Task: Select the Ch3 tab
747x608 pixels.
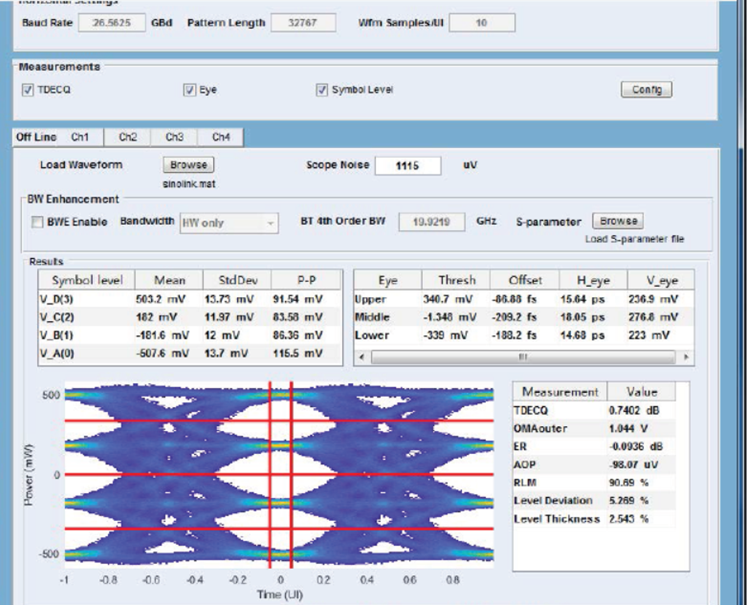Action: click(174, 136)
